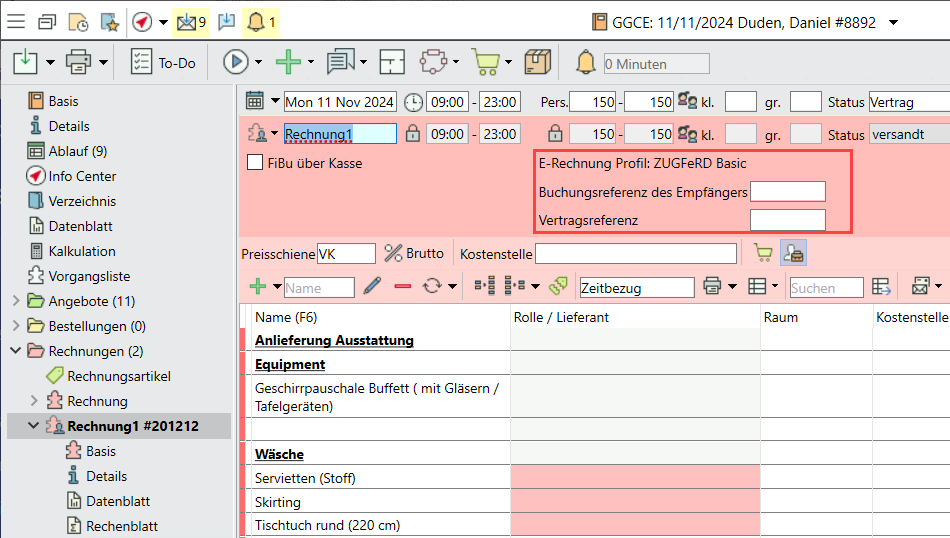The width and height of the screenshot is (950, 538).
Task: Click the lock icon next to Rechnung1
Action: [413, 134]
